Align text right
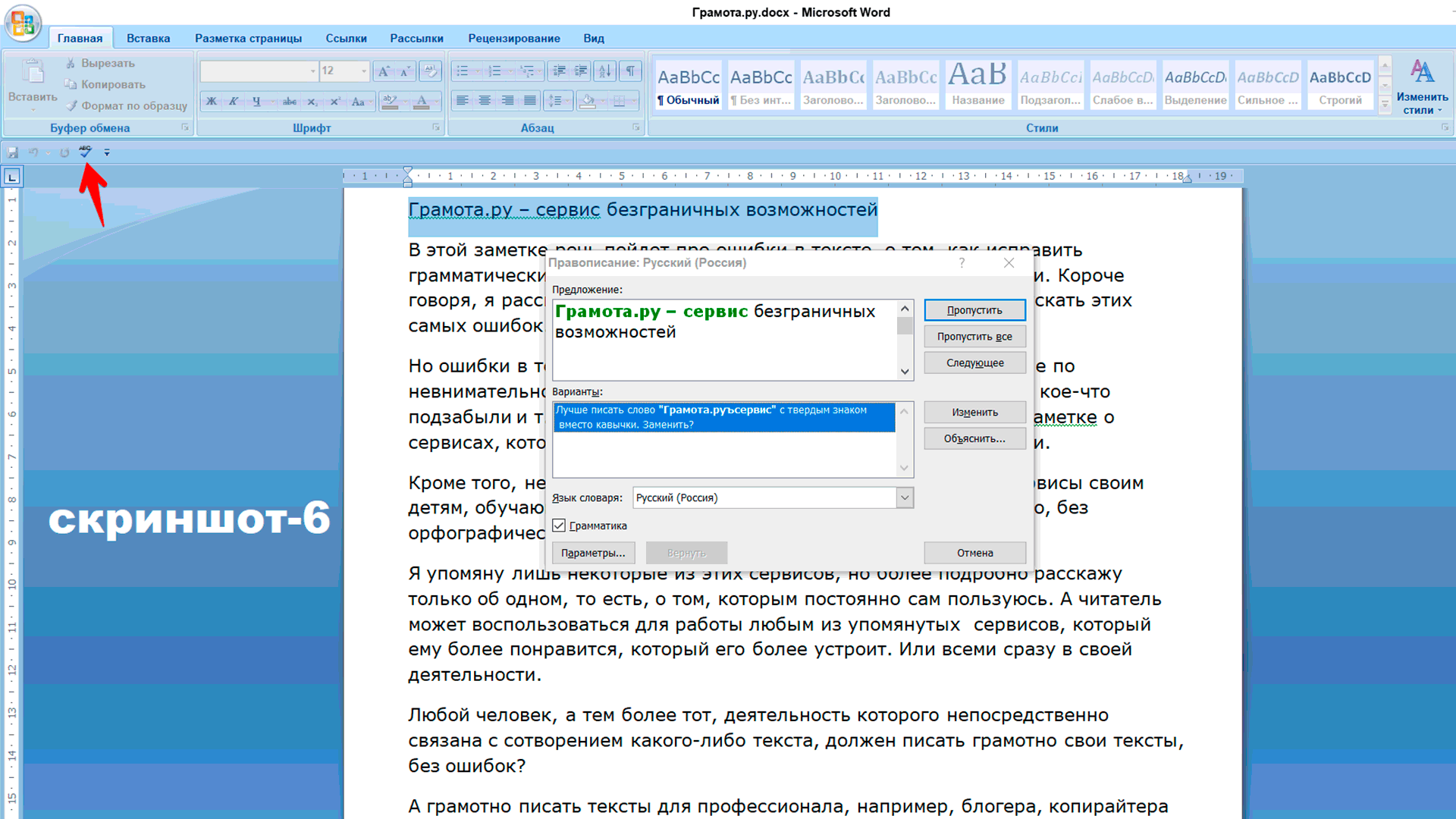Viewport: 1456px width, 819px height. 507,101
